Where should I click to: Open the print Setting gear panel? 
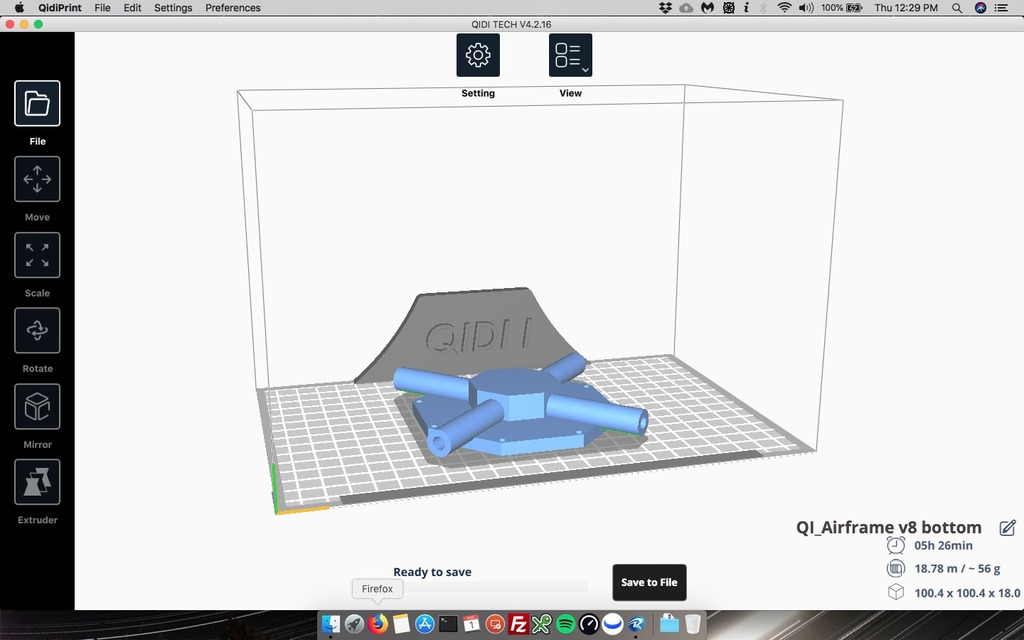(478, 55)
